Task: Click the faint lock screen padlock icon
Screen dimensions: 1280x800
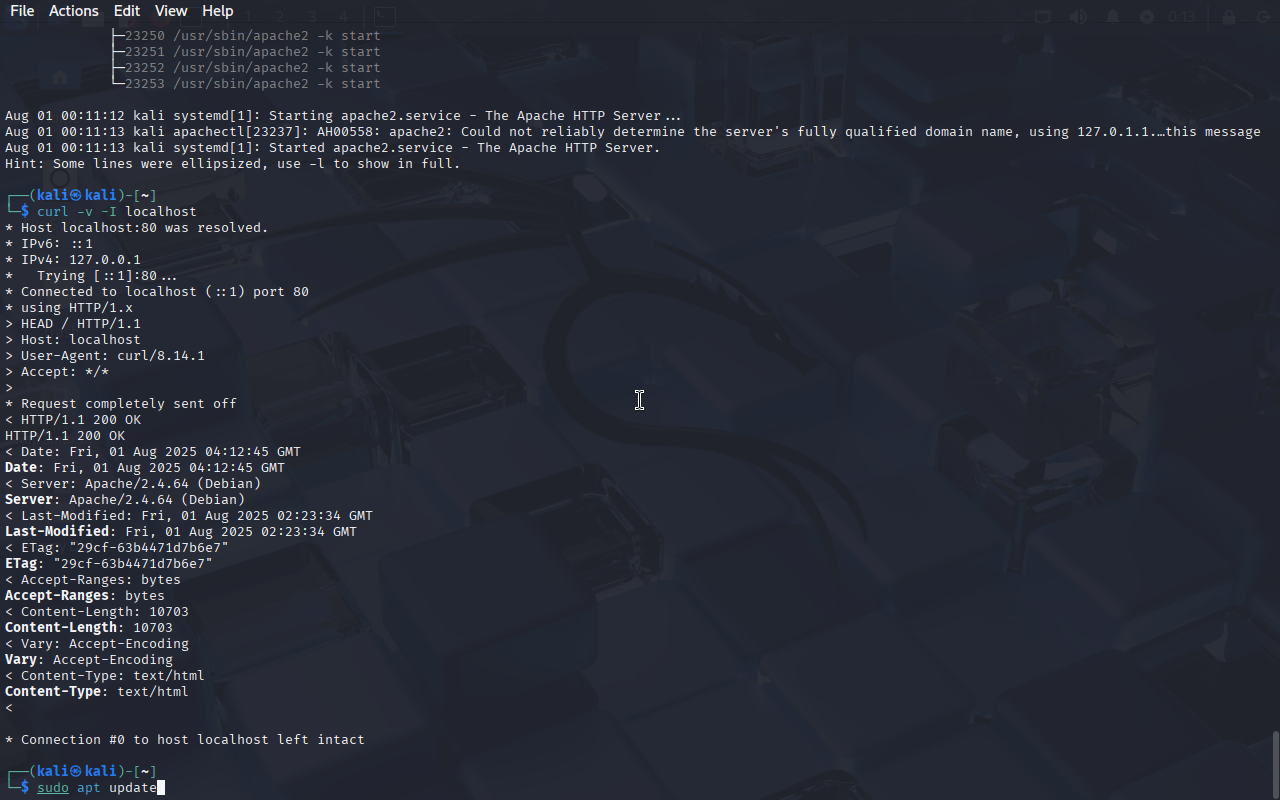Action: coord(1229,16)
